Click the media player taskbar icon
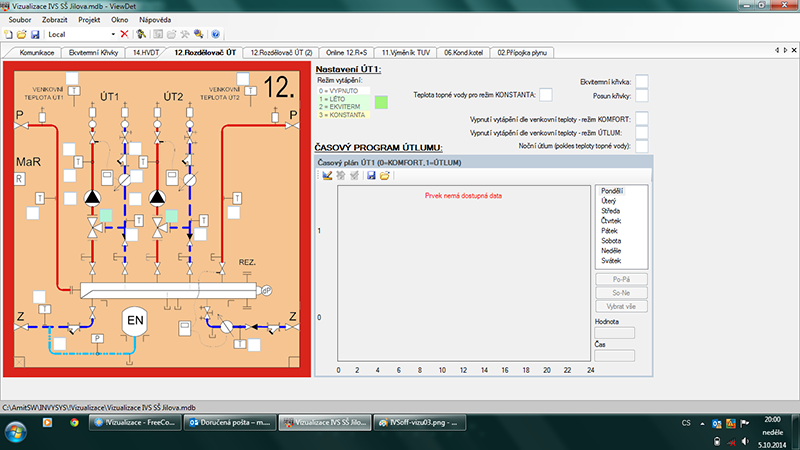The height and width of the screenshot is (450, 800). tap(47, 422)
